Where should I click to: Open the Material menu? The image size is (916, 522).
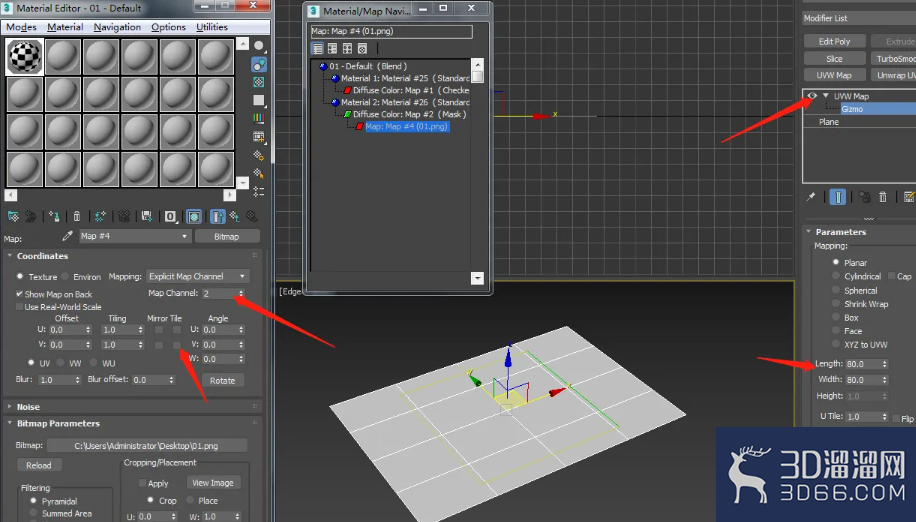[x=65, y=27]
